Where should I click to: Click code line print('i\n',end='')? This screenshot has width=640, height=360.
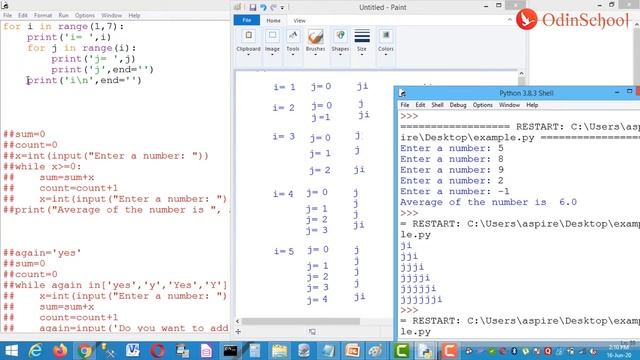pos(84,80)
